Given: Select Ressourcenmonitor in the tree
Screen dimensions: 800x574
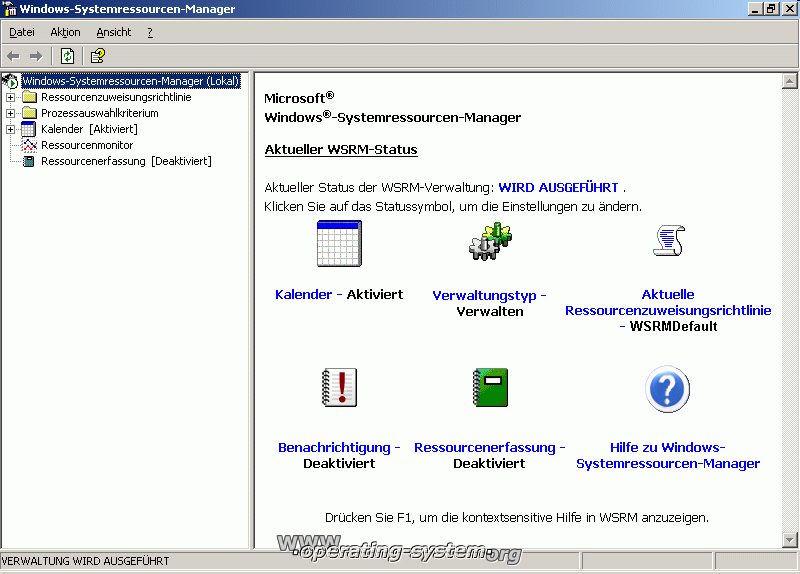Looking at the screenshot, I should (87, 145).
